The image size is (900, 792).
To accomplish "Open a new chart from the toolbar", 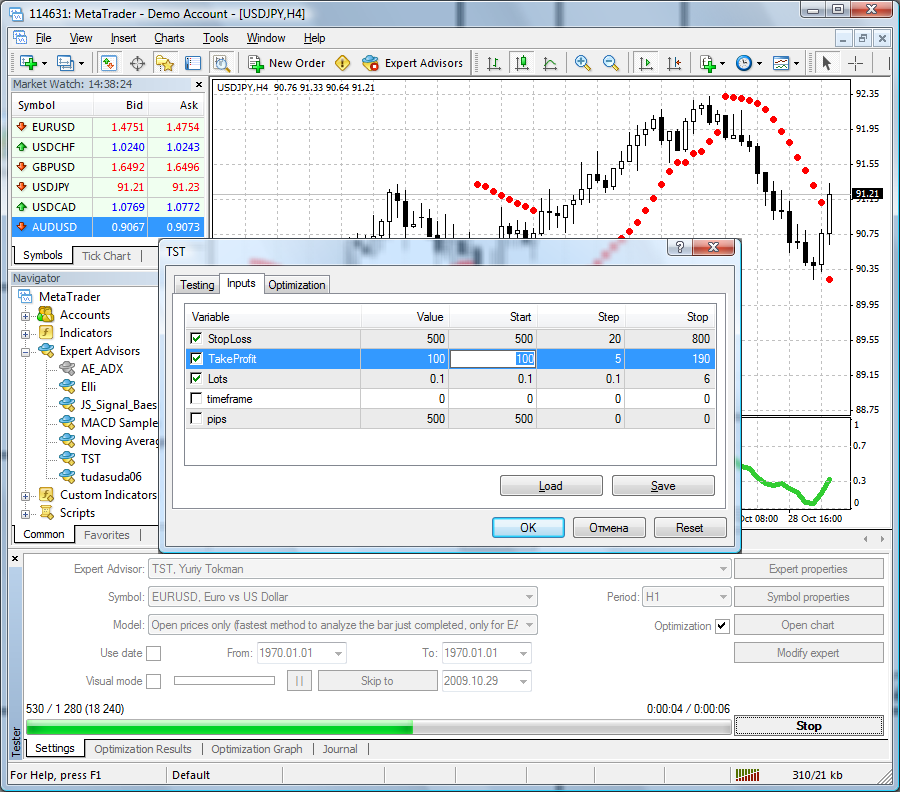I will (x=29, y=63).
